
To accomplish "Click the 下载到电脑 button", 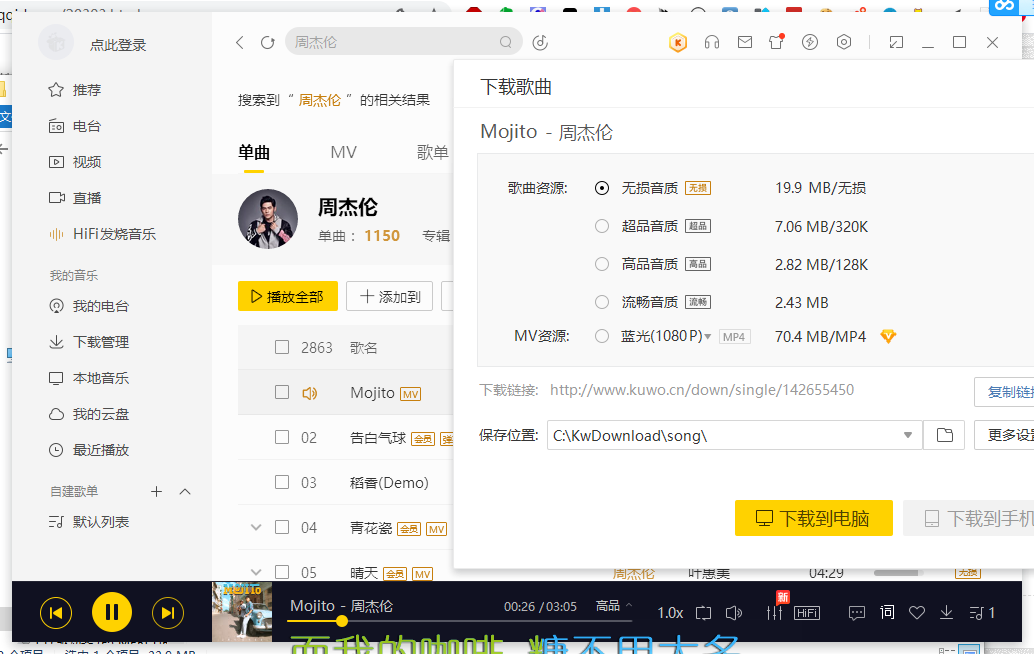I will pyautogui.click(x=814, y=518).
